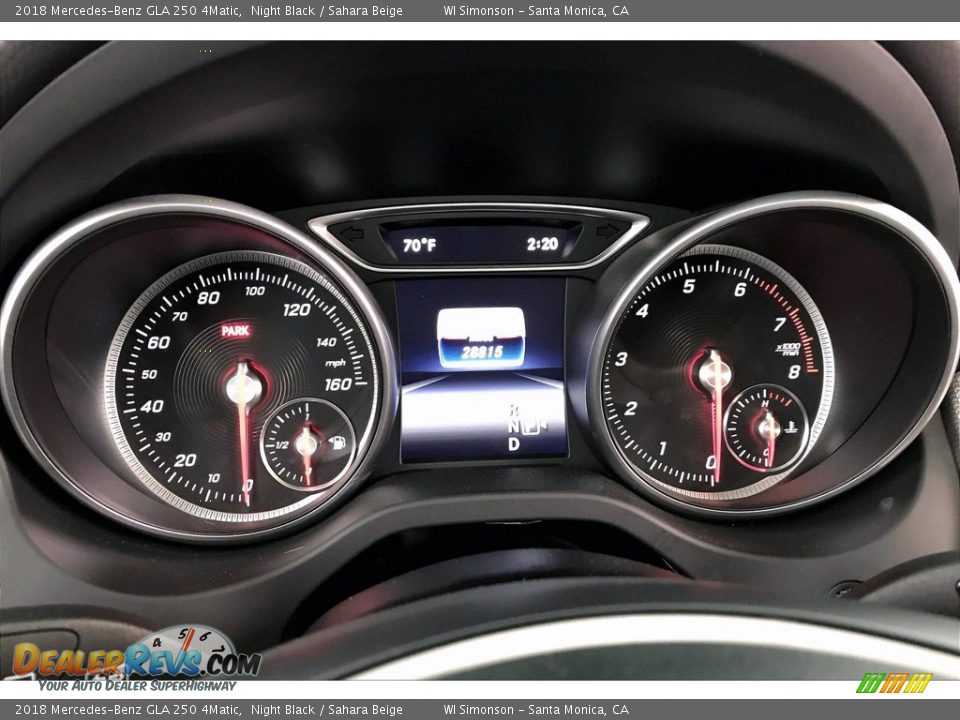Click the 5 mark on the tachometer

tap(689, 286)
